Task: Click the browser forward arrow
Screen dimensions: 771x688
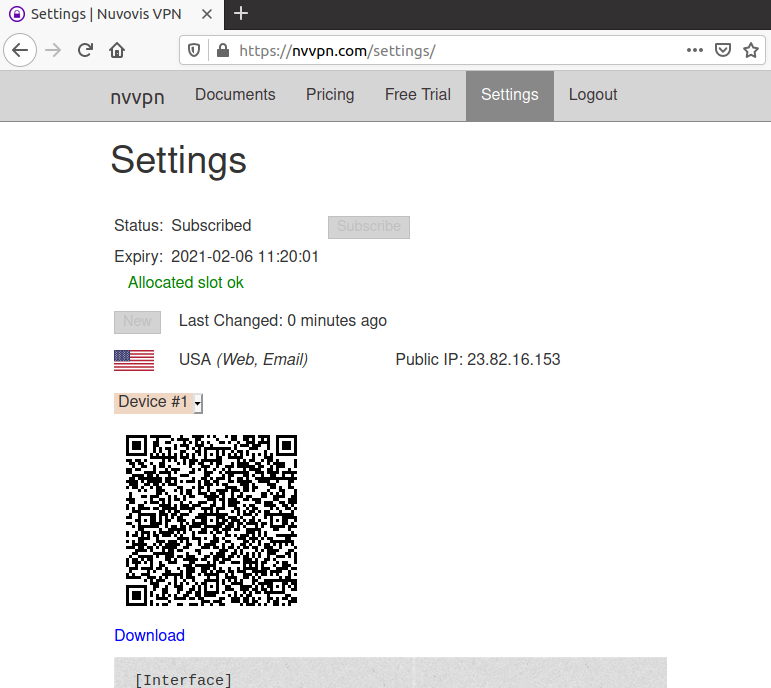Action: 53,50
